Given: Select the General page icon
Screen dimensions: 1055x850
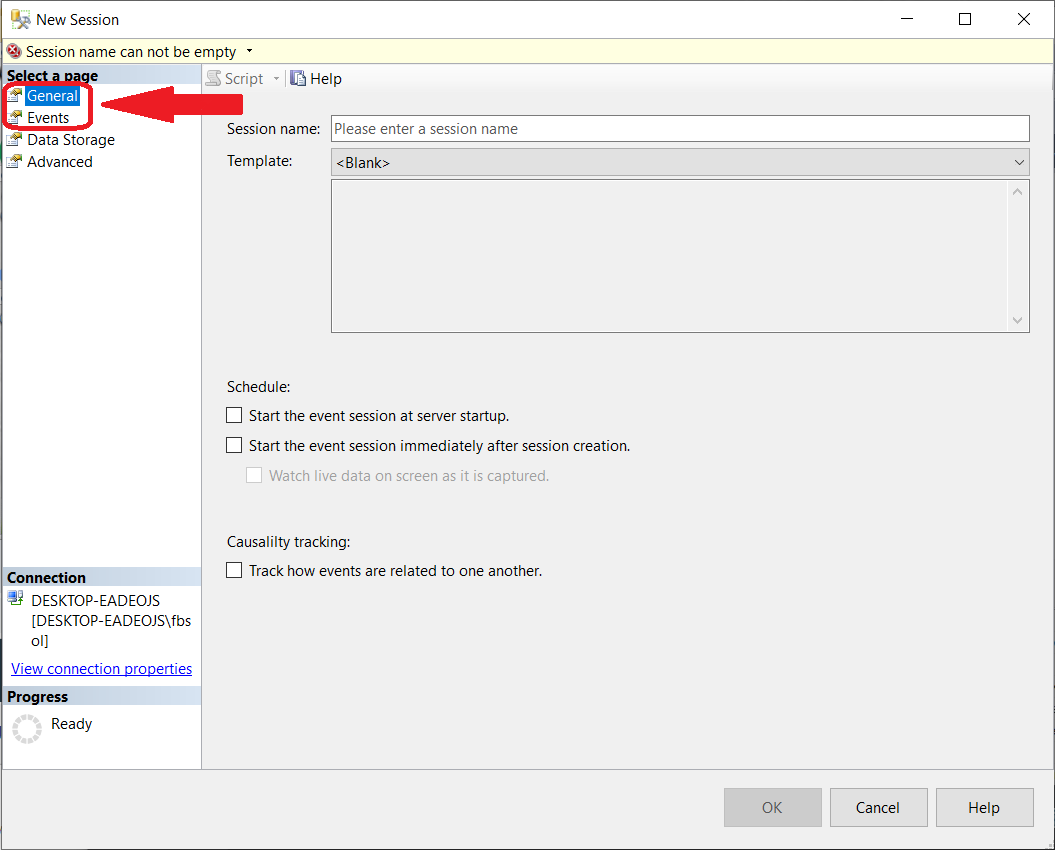Looking at the screenshot, I should (15, 96).
